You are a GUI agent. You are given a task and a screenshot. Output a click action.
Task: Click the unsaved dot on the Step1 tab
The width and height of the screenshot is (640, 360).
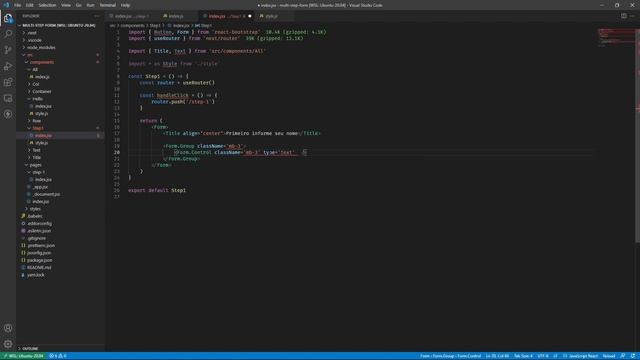tap(250, 16)
